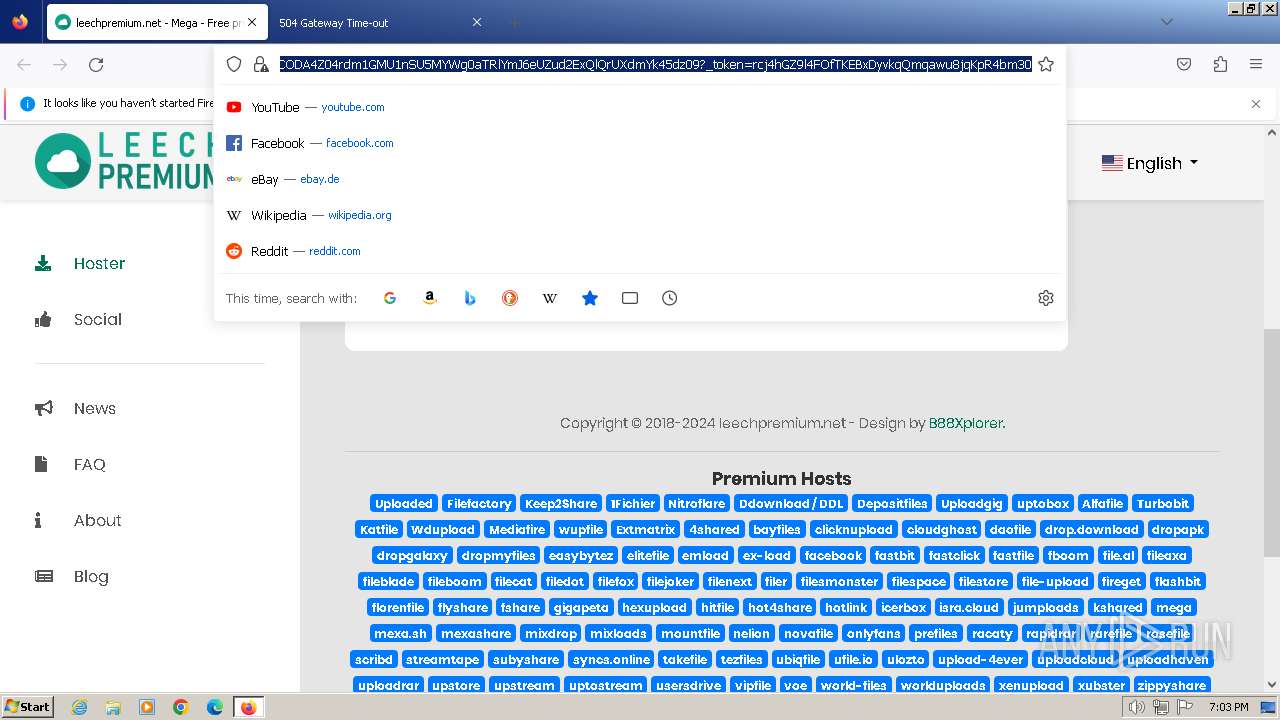Click the scribd host badge
This screenshot has width=1280, height=720.
(374, 660)
